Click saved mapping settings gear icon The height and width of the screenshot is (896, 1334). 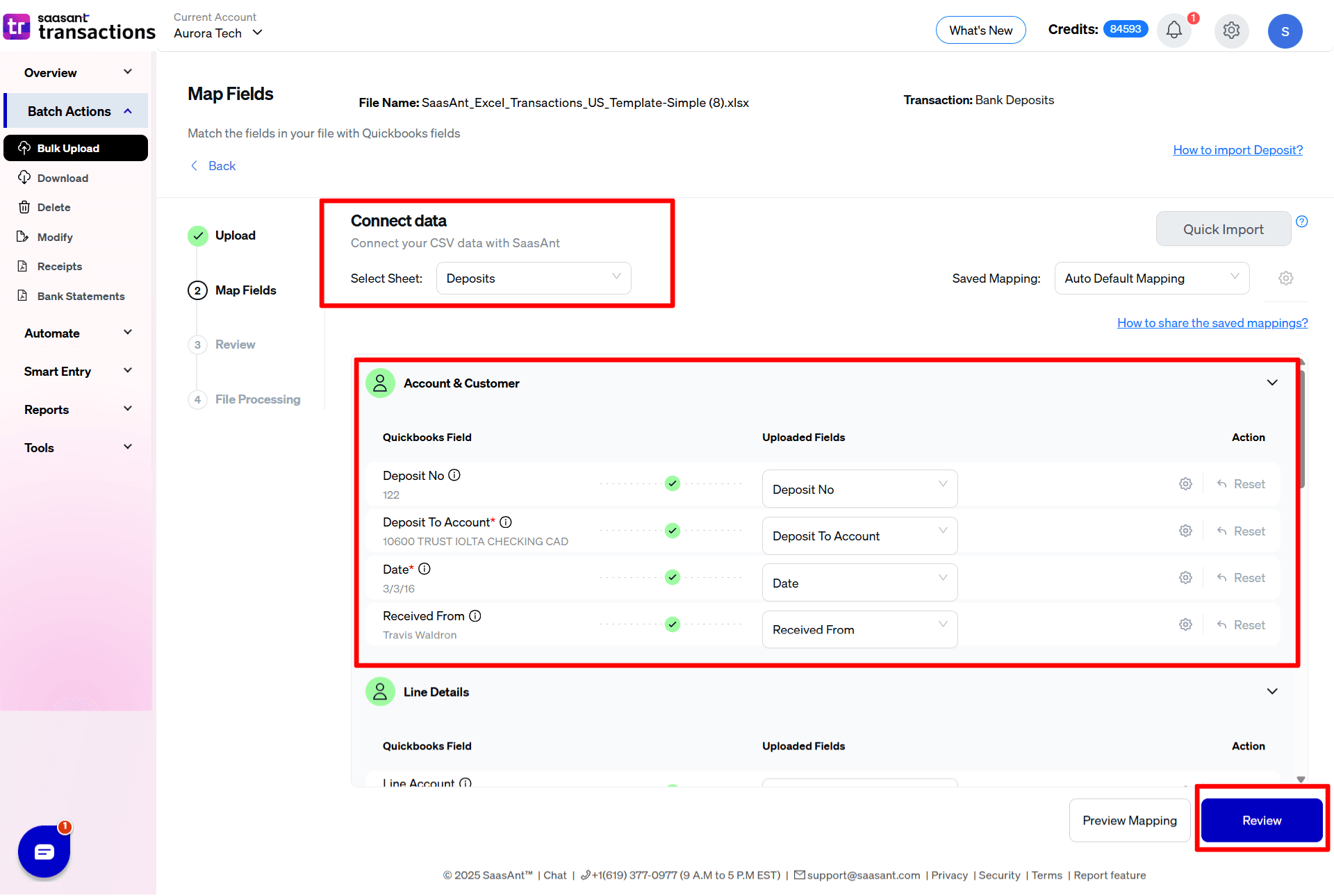(x=1286, y=279)
